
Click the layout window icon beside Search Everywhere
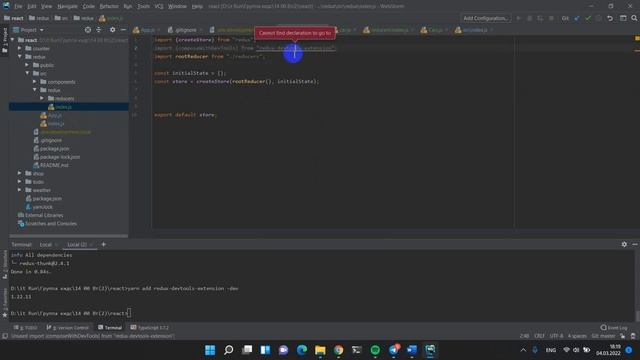click(x=623, y=18)
